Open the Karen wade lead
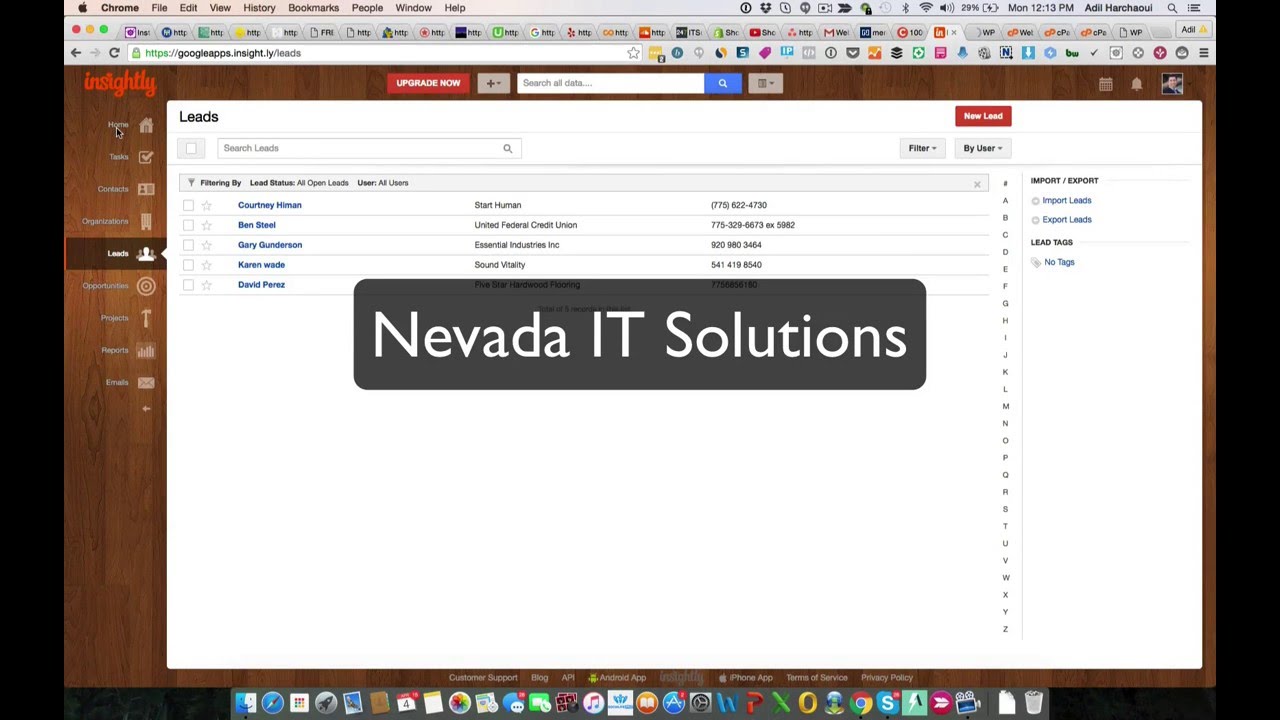This screenshot has width=1280, height=720. 261,265
